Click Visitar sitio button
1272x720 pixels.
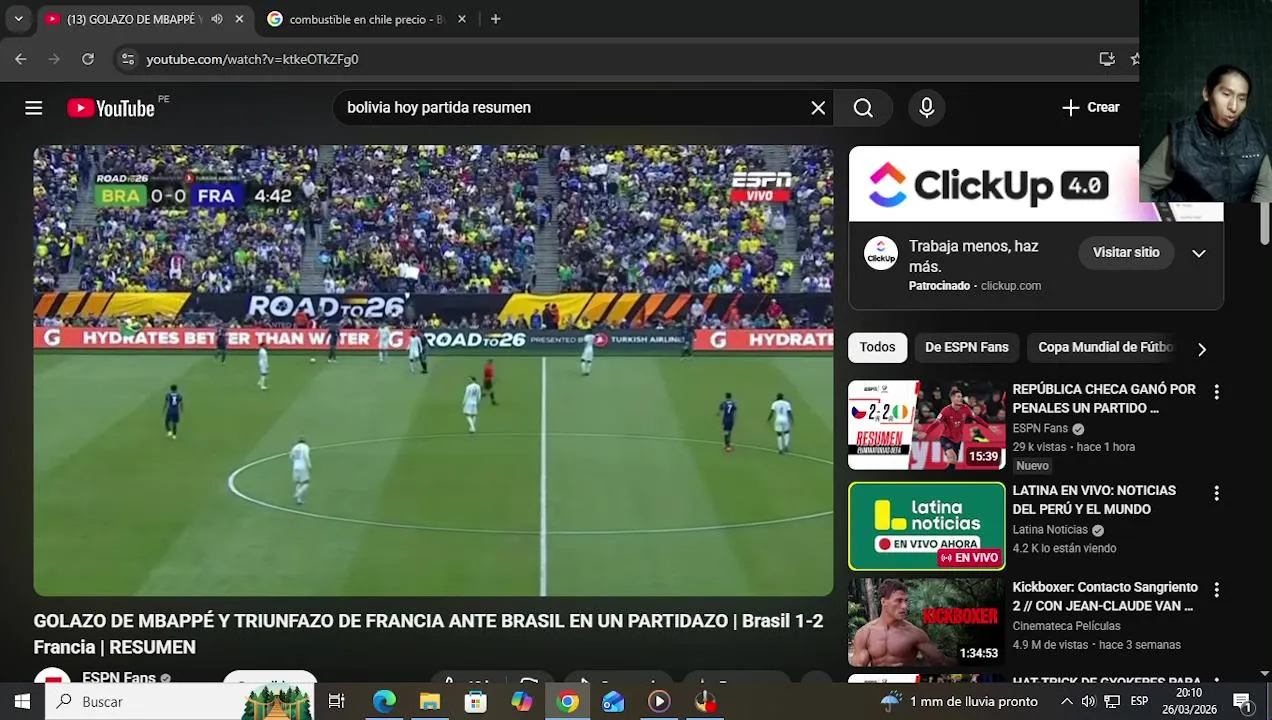pos(1126,253)
